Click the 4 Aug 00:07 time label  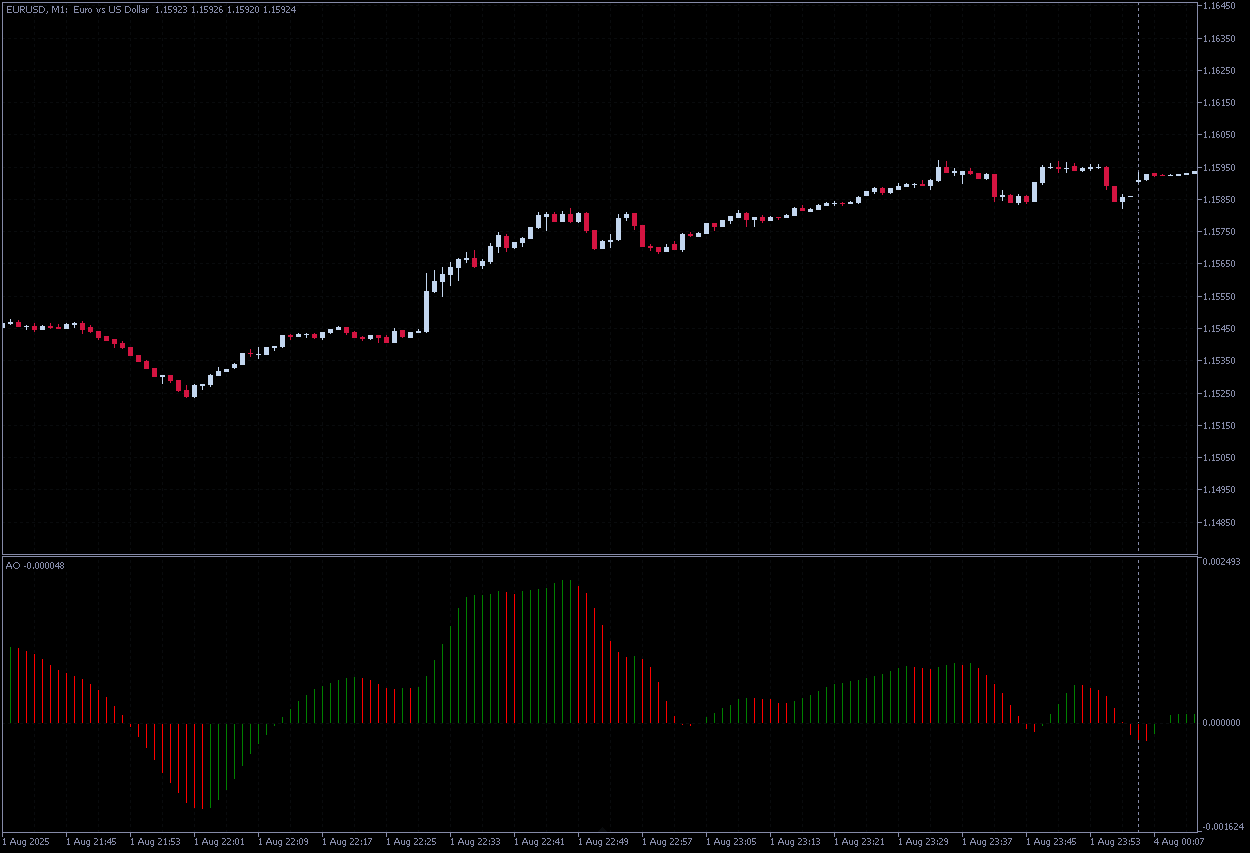(x=1178, y=841)
